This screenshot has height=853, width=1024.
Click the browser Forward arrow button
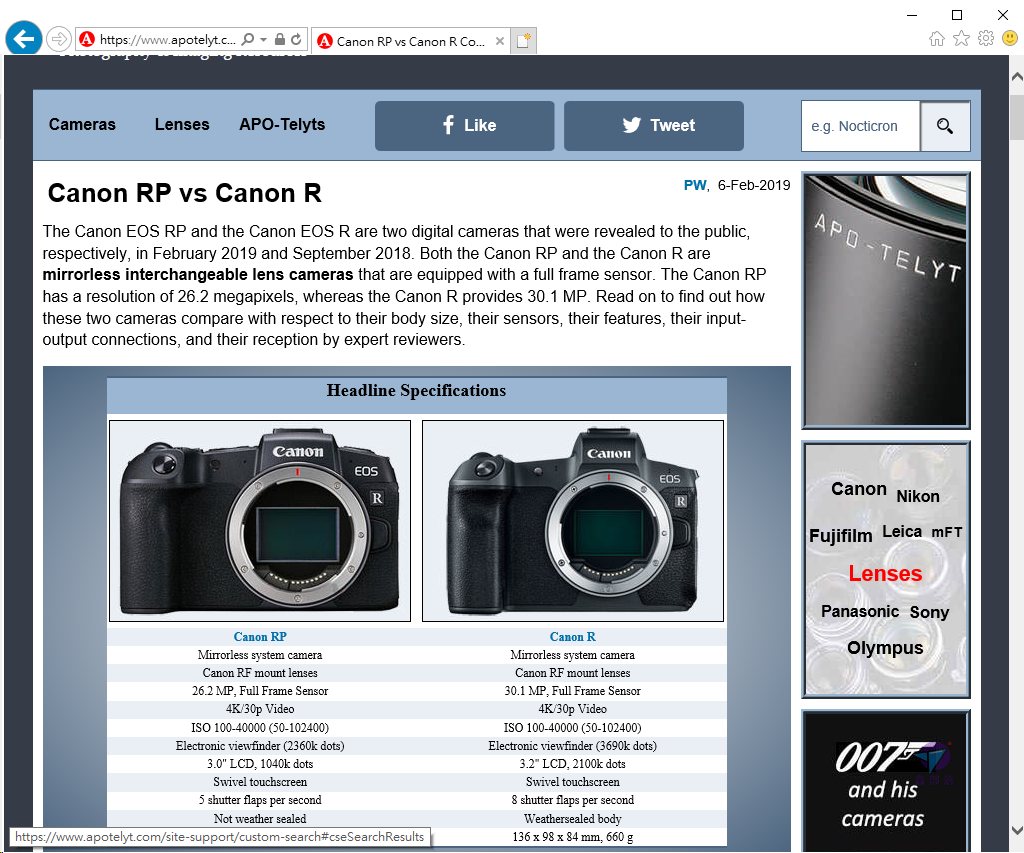tap(59, 39)
